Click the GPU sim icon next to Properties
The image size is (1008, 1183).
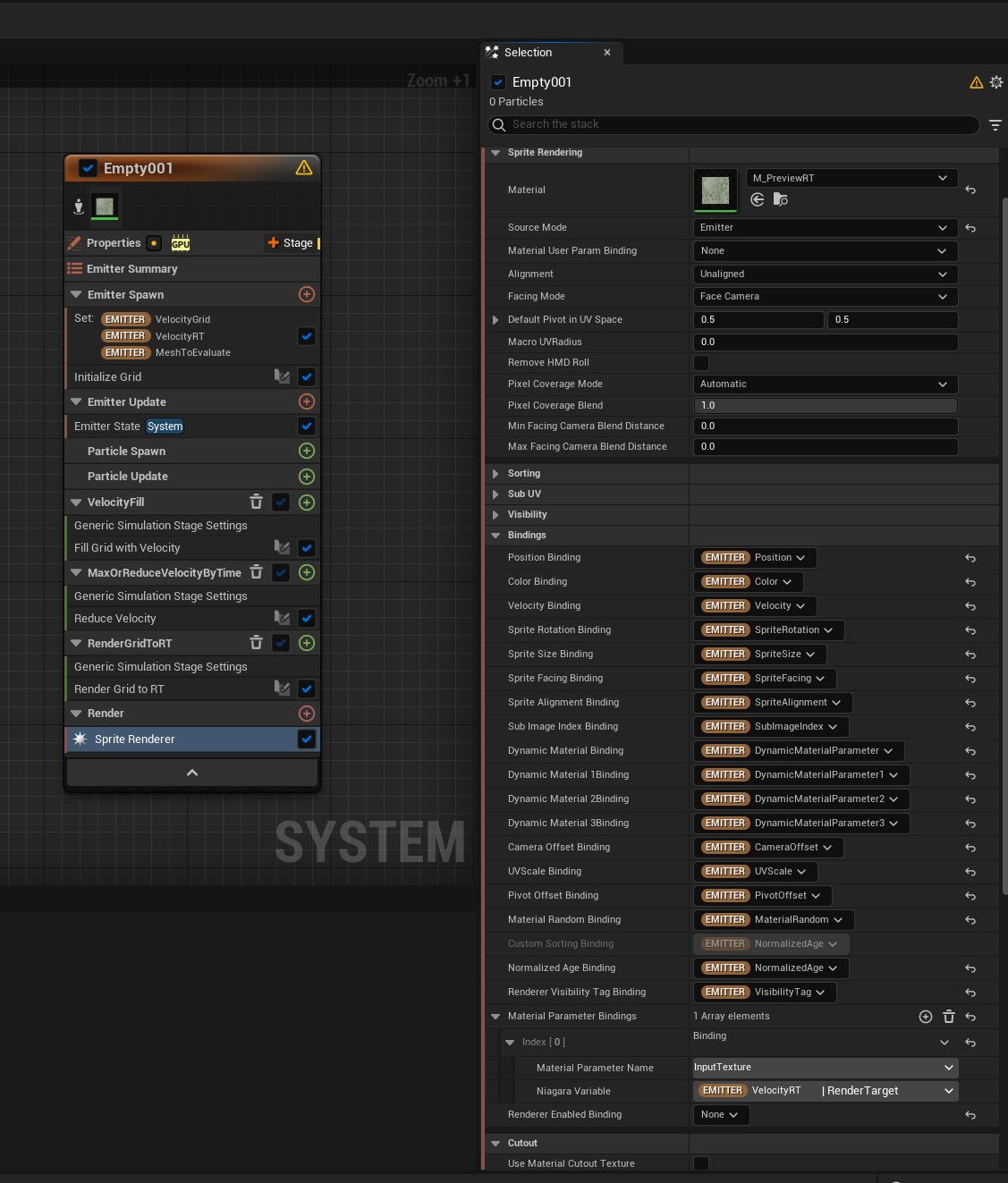pos(181,243)
